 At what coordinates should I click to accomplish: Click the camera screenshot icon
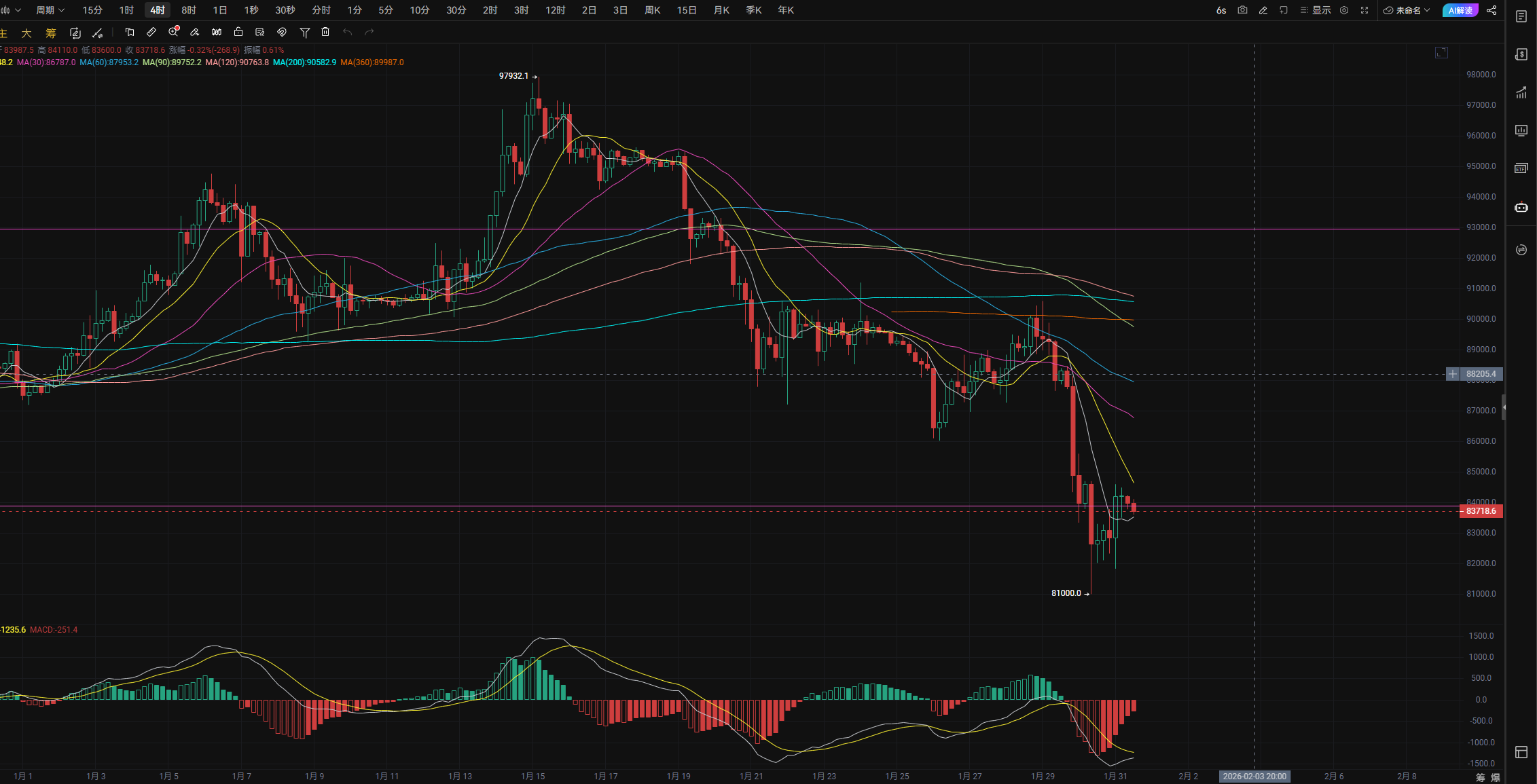(1242, 10)
